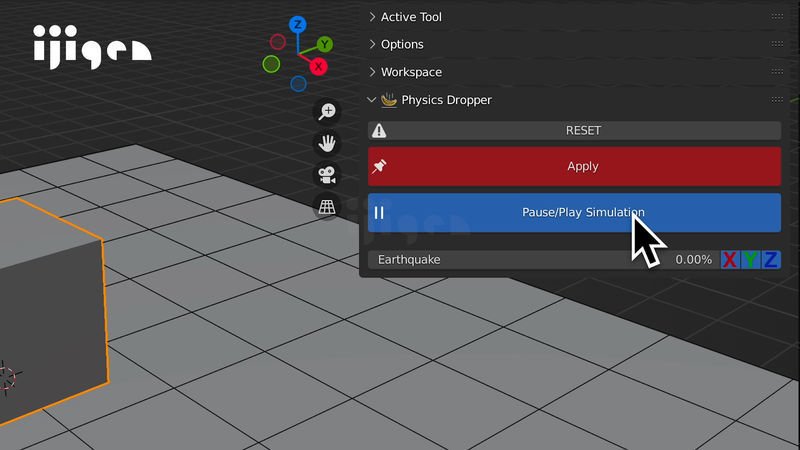800x450 pixels.
Task: Toggle Earthquake X axis
Action: click(730, 260)
